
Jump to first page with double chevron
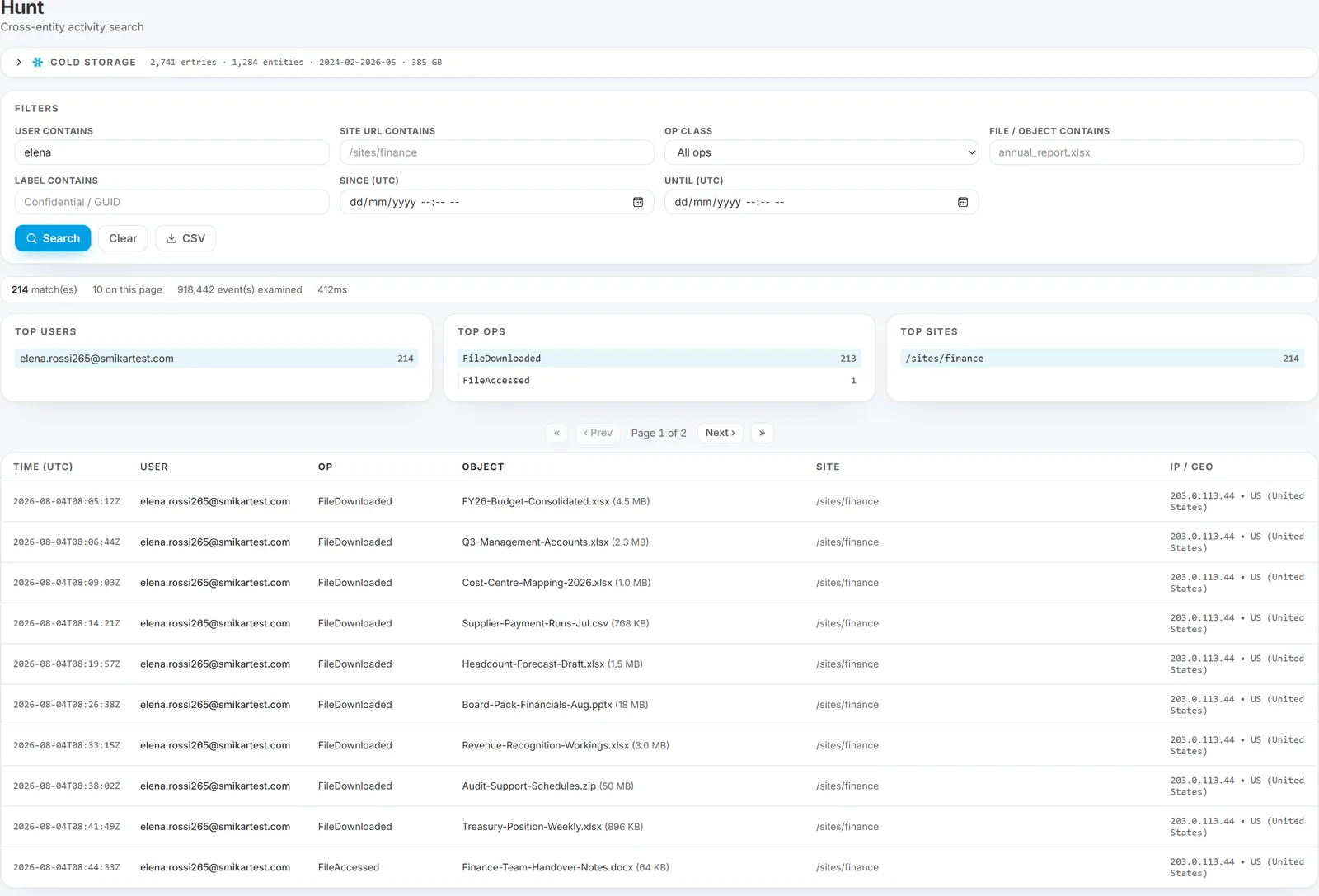pyautogui.click(x=556, y=433)
